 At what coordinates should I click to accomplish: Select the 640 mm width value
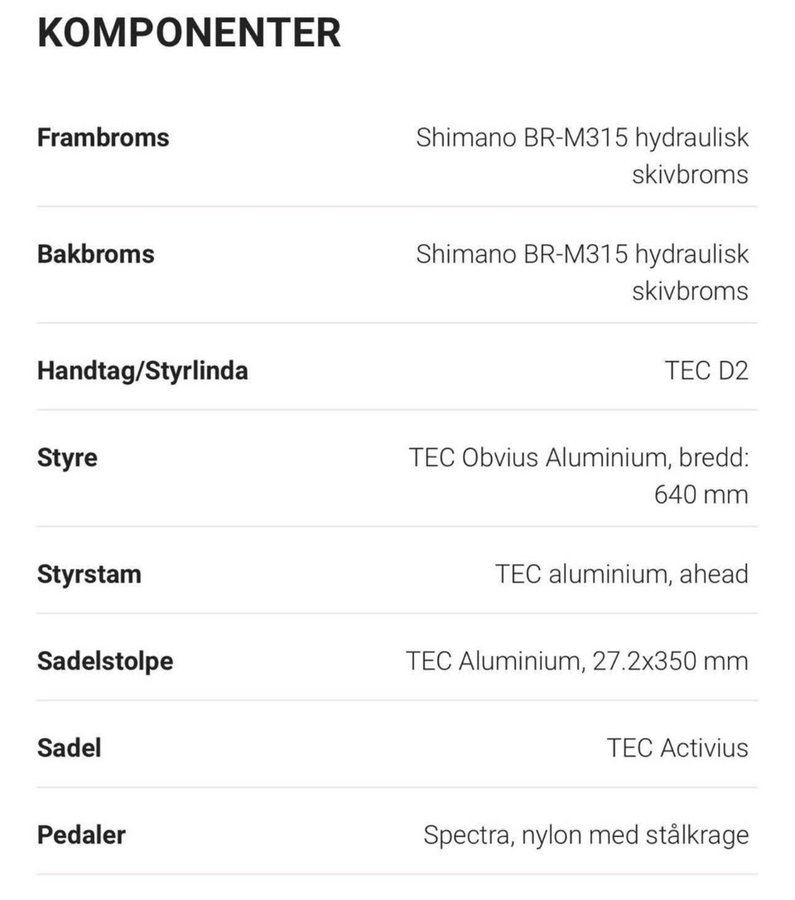tap(701, 494)
